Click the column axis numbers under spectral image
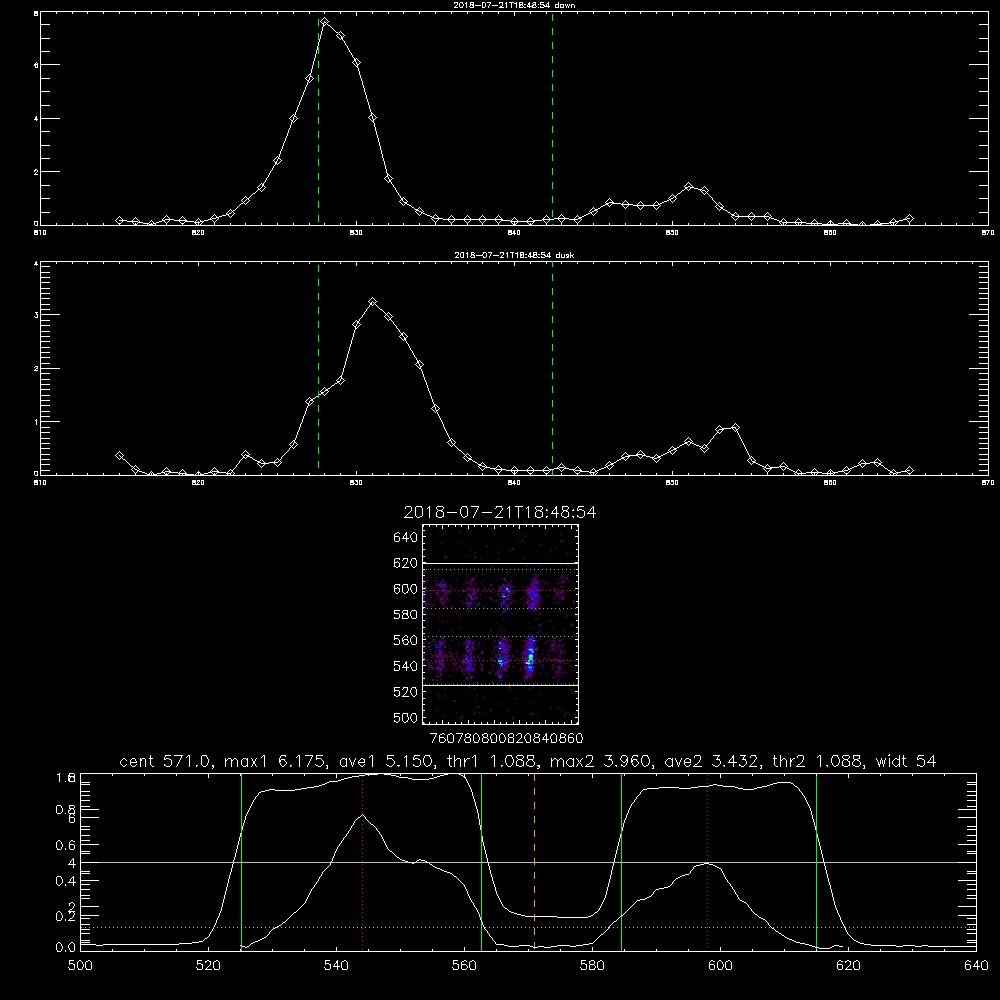 (506, 738)
